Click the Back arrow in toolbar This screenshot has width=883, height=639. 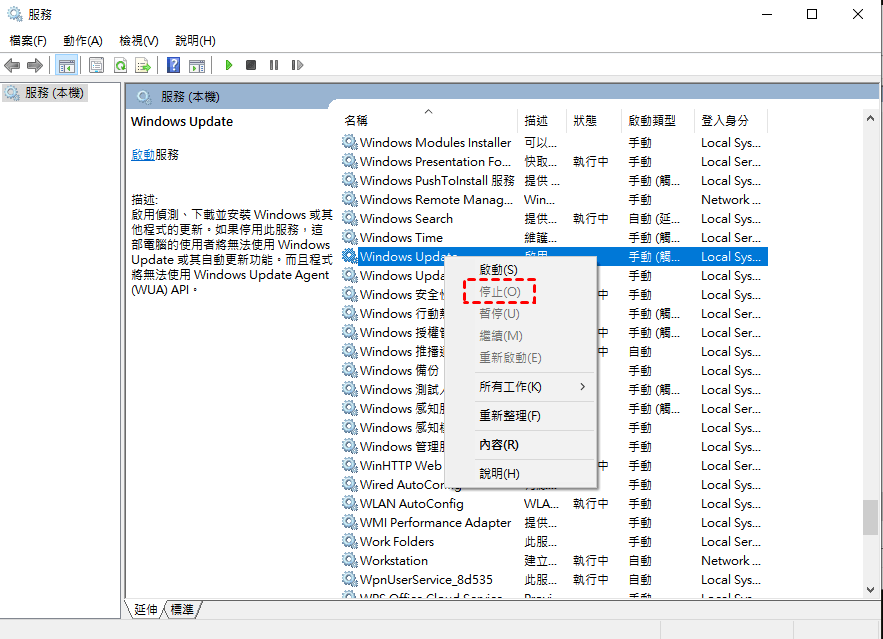(x=12, y=65)
